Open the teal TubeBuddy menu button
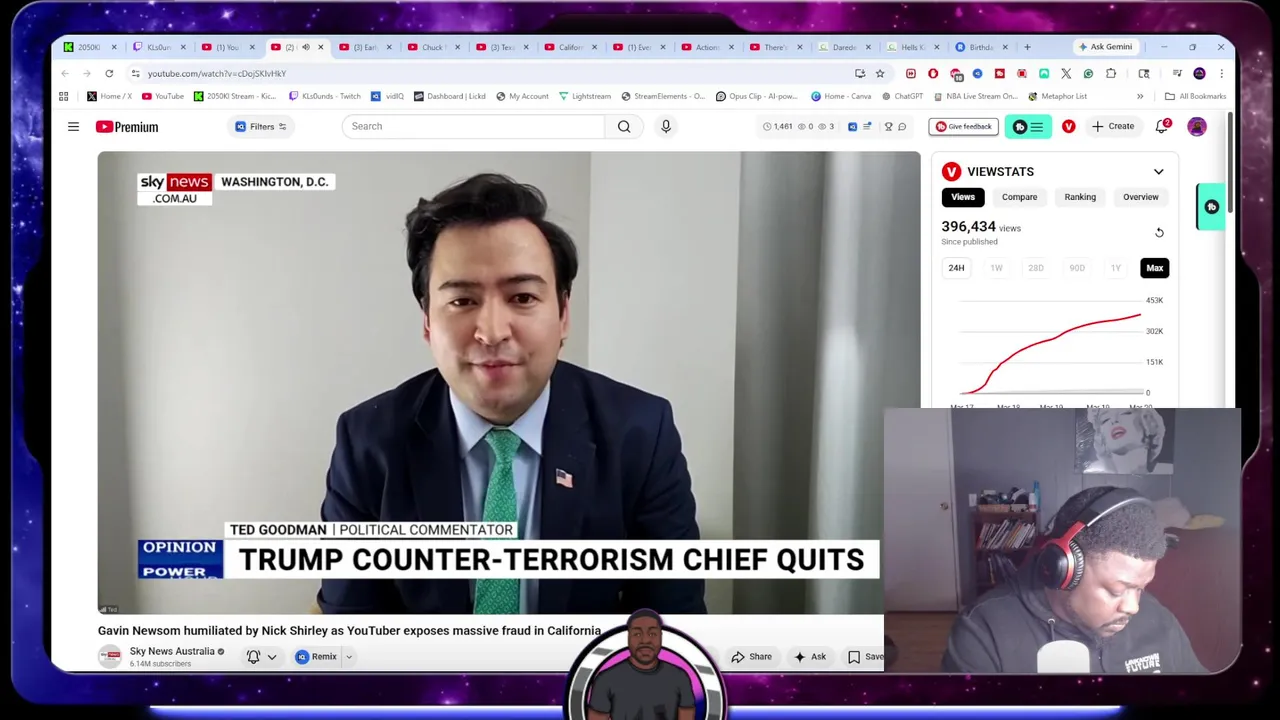 coord(1028,127)
